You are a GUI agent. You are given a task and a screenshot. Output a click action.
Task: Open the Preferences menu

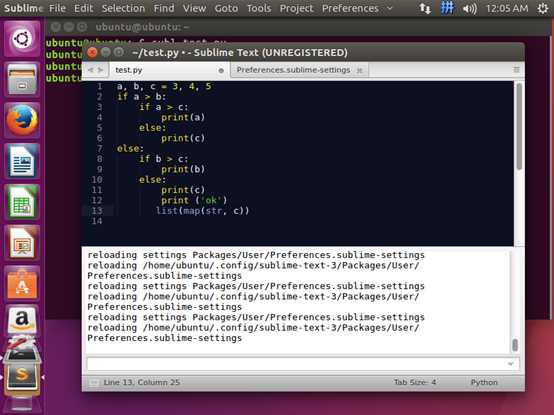point(350,8)
